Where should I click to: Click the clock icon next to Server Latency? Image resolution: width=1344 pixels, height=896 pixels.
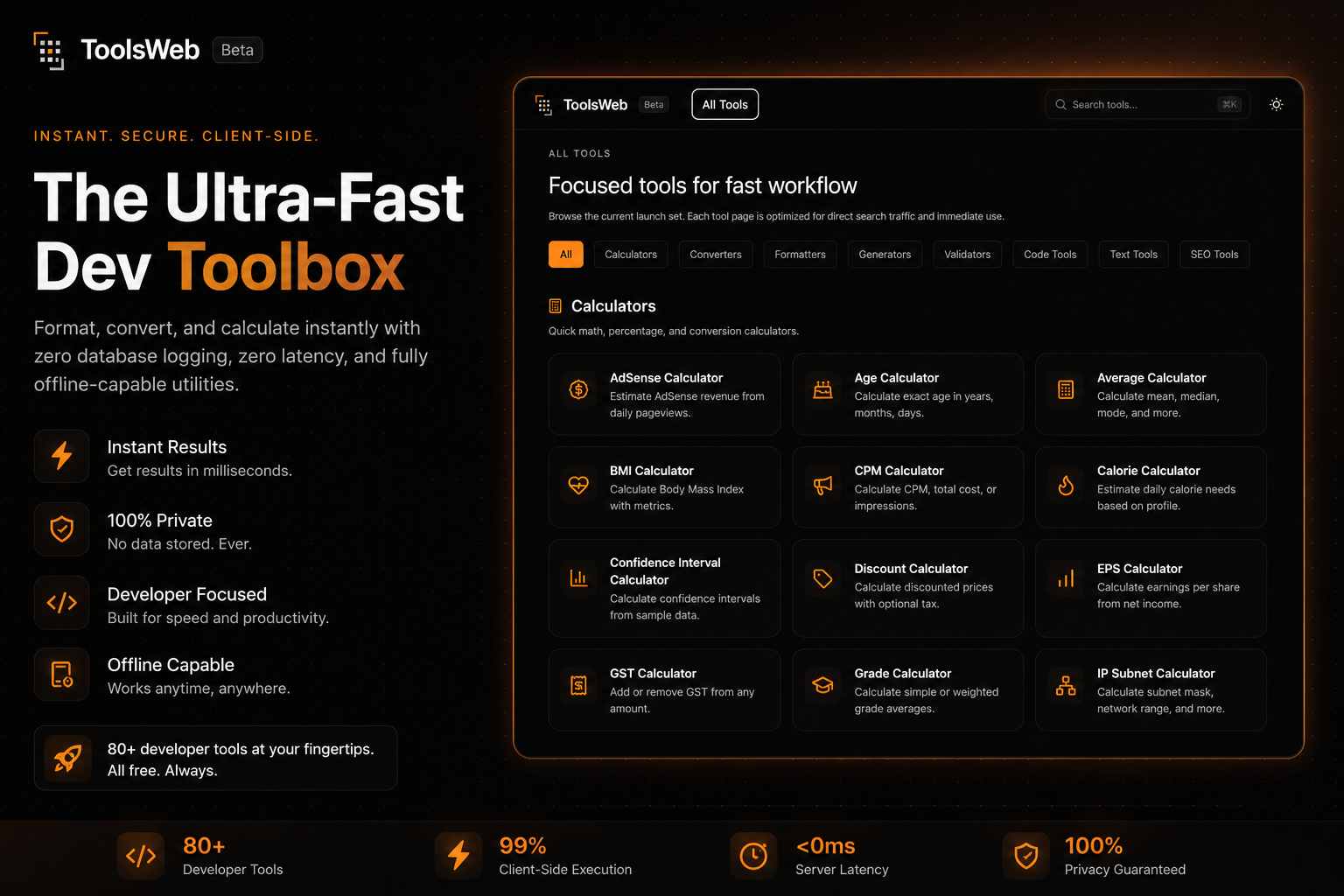[753, 856]
